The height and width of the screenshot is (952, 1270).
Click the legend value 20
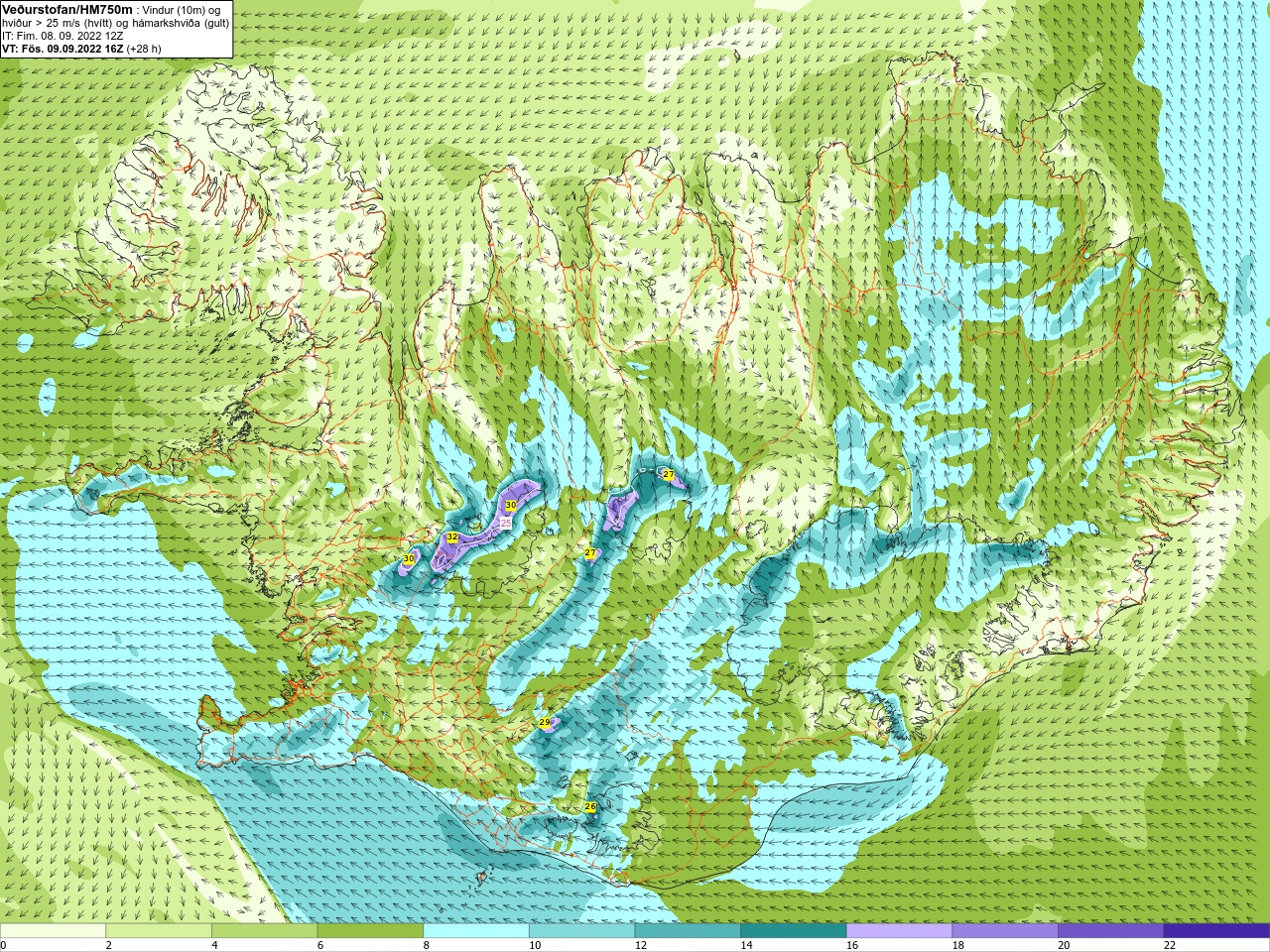coord(1065,945)
